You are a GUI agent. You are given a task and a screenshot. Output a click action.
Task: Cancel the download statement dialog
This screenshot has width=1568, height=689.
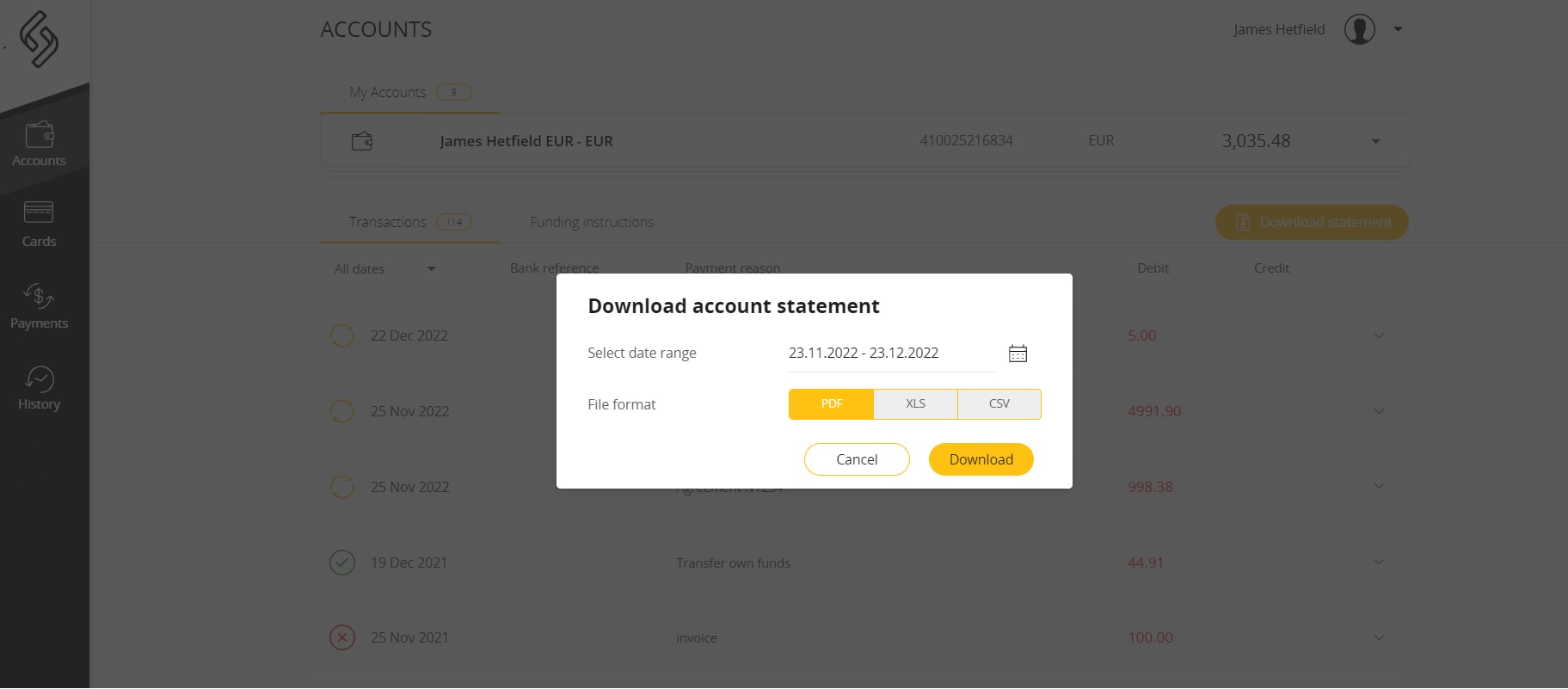[x=857, y=459]
